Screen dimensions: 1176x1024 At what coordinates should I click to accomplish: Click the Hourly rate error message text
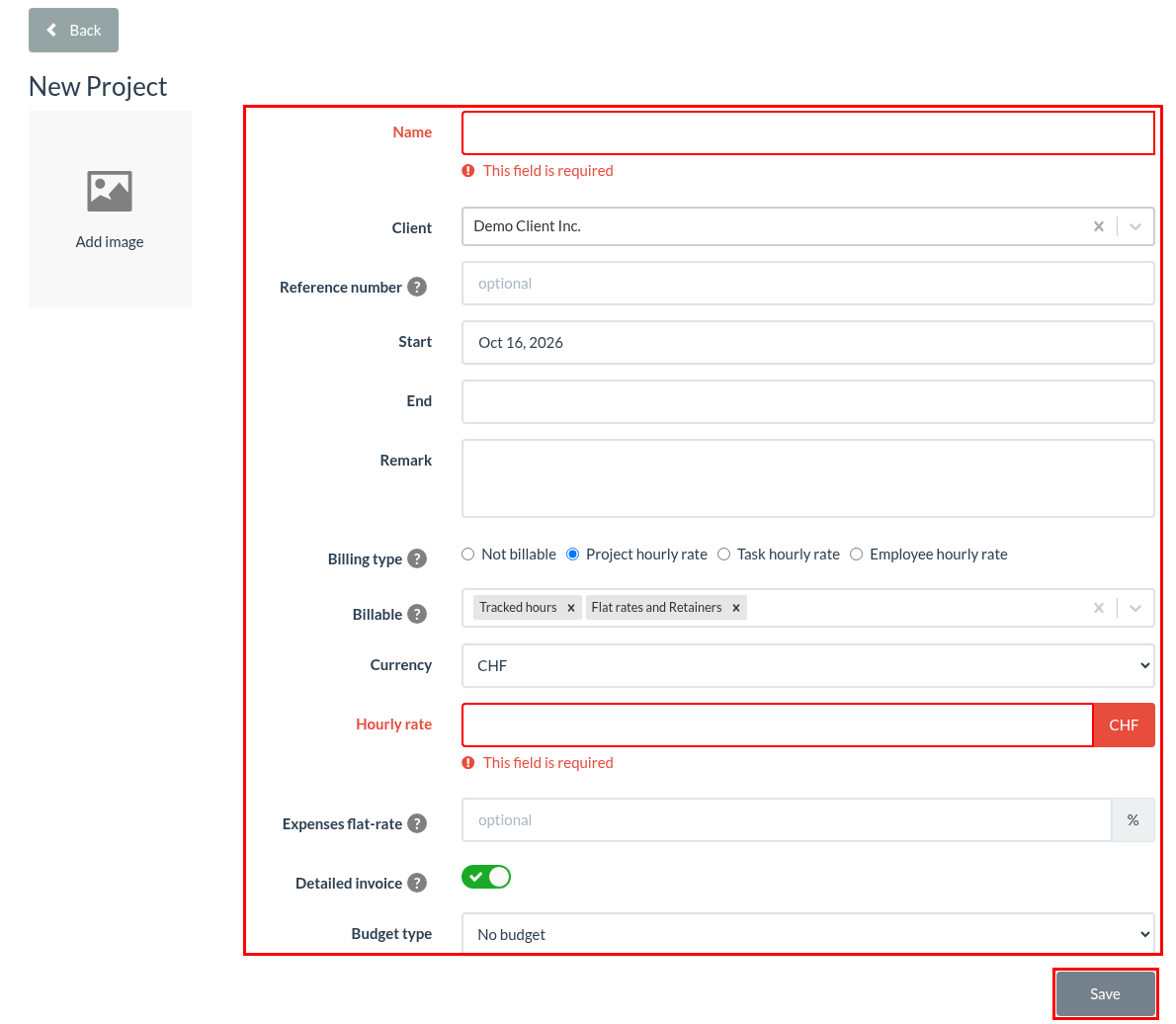[x=548, y=763]
